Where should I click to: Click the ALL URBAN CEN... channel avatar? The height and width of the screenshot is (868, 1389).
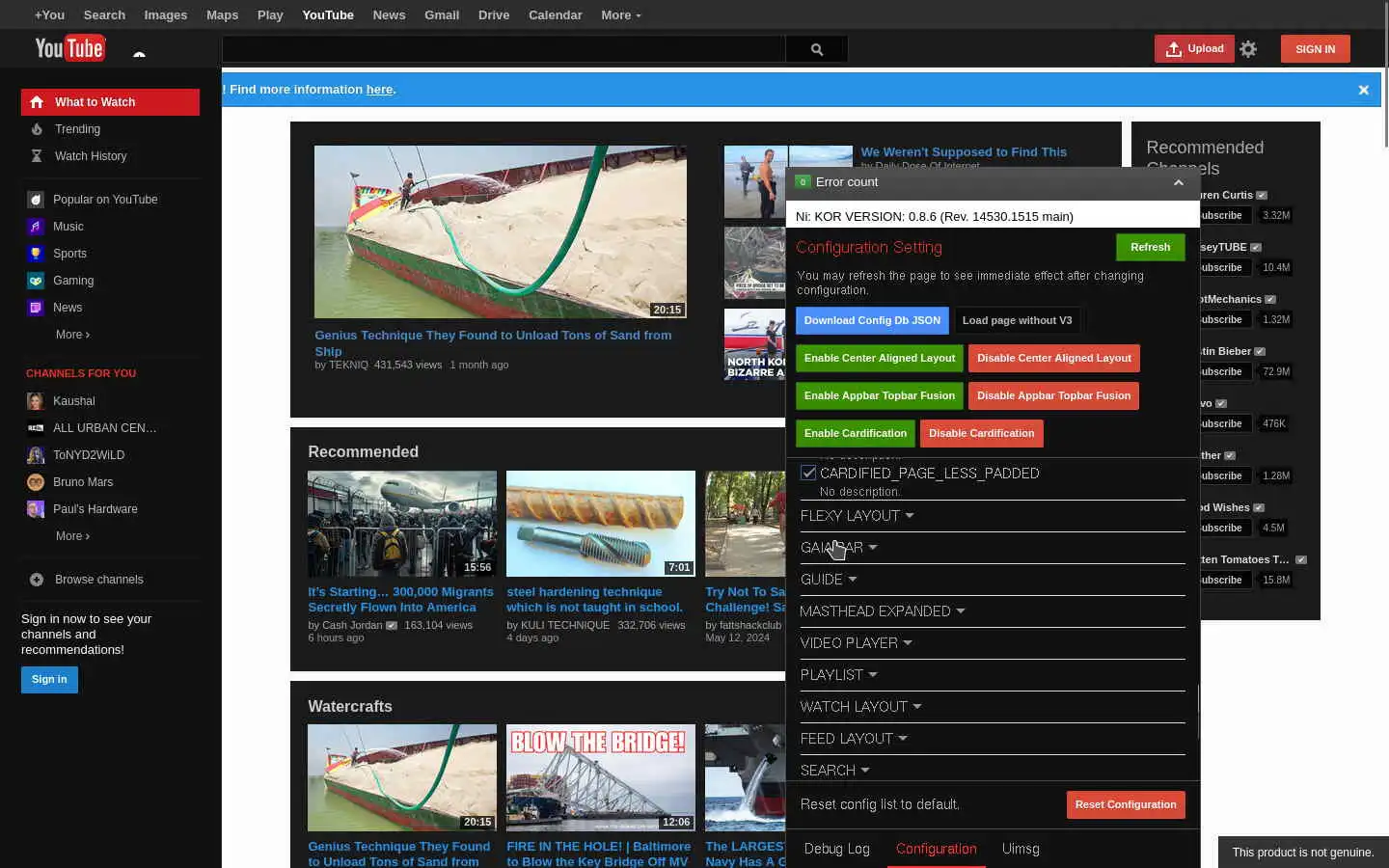click(x=36, y=428)
